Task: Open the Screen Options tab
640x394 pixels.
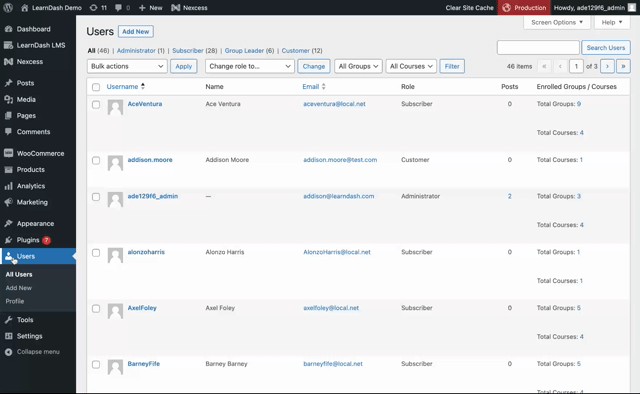Action: tap(557, 22)
